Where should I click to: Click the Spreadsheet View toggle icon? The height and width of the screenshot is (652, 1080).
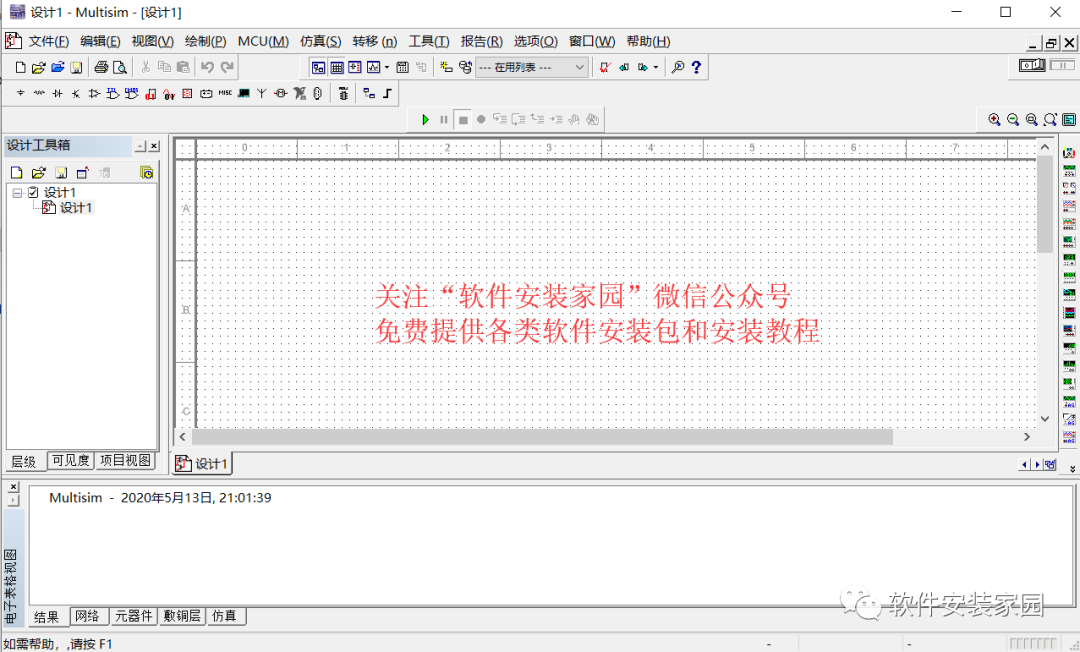[337, 67]
